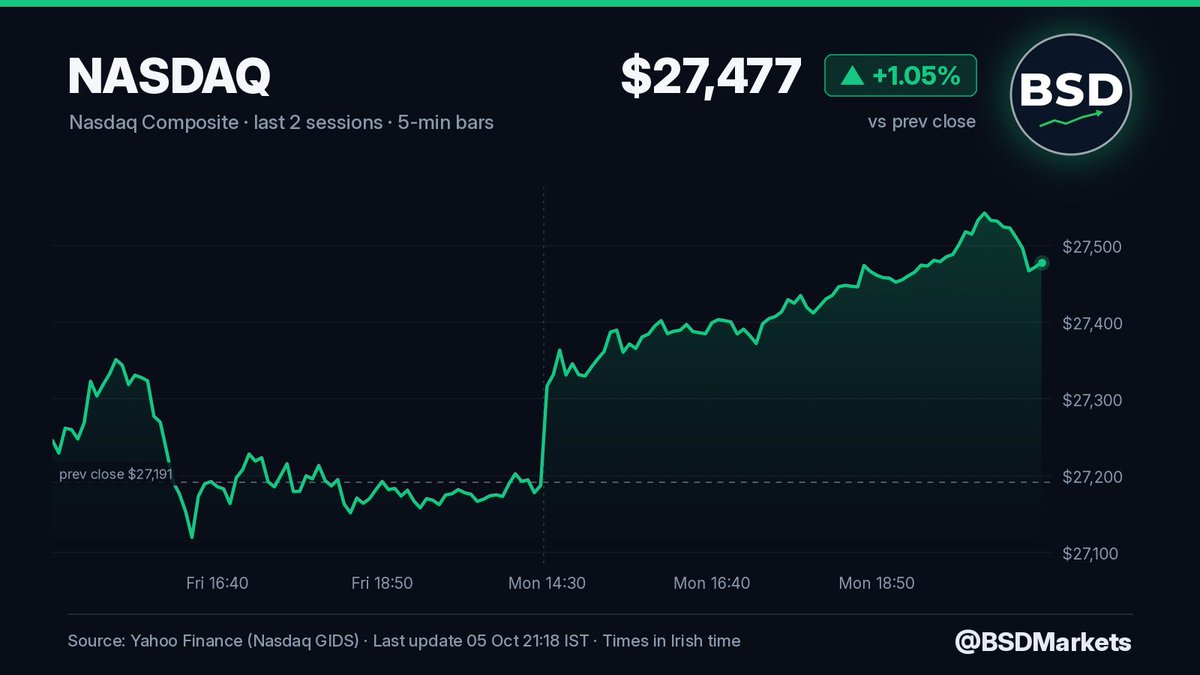Image resolution: width=1200 pixels, height=675 pixels.
Task: Click the $27,477 price value
Action: click(x=711, y=76)
